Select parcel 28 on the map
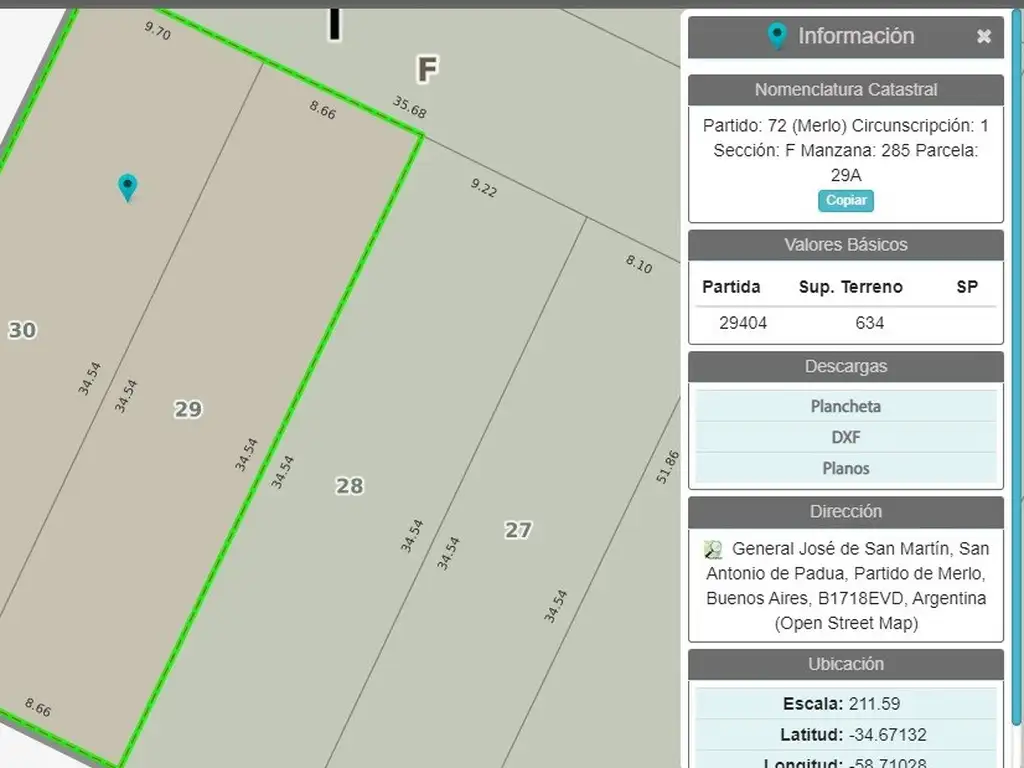 349,486
